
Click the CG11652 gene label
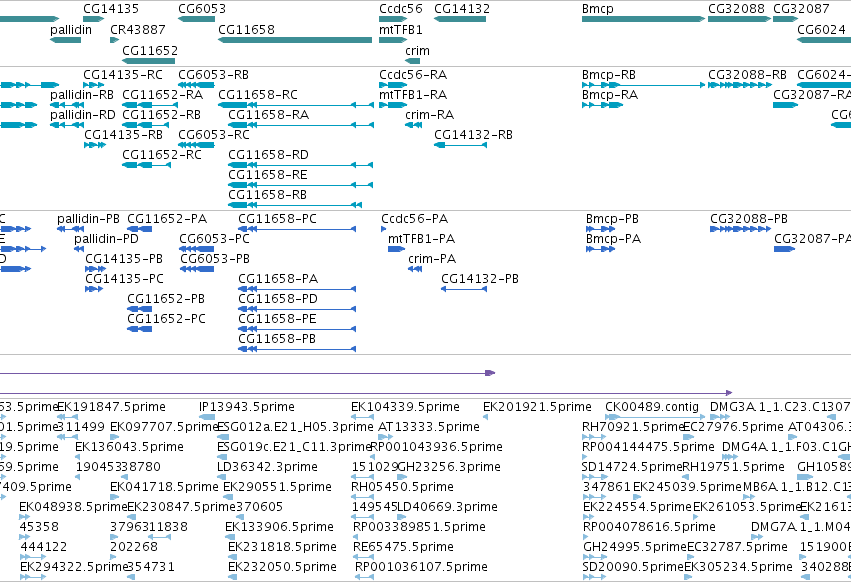tap(150, 50)
